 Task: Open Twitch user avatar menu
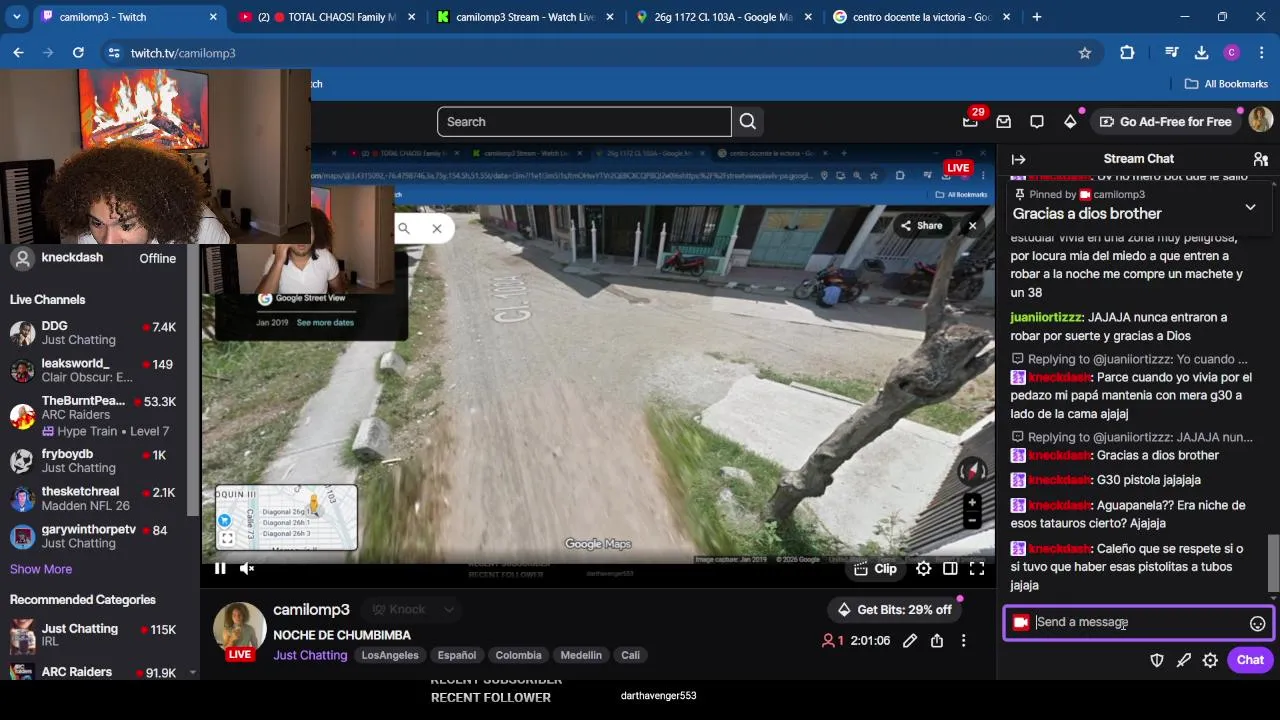pos(1260,121)
